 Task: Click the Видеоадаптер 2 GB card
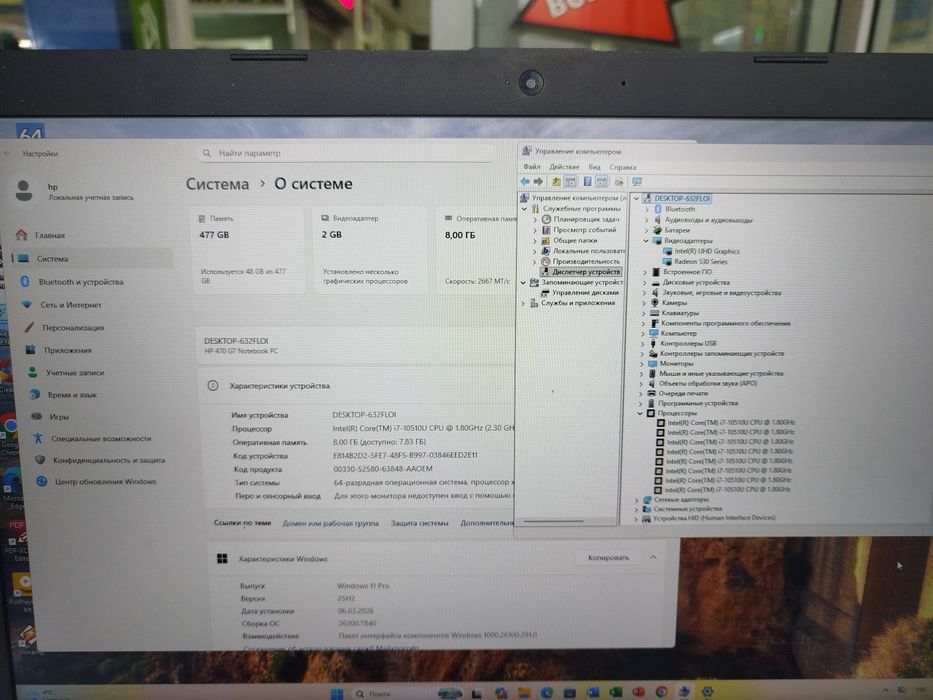click(x=370, y=250)
